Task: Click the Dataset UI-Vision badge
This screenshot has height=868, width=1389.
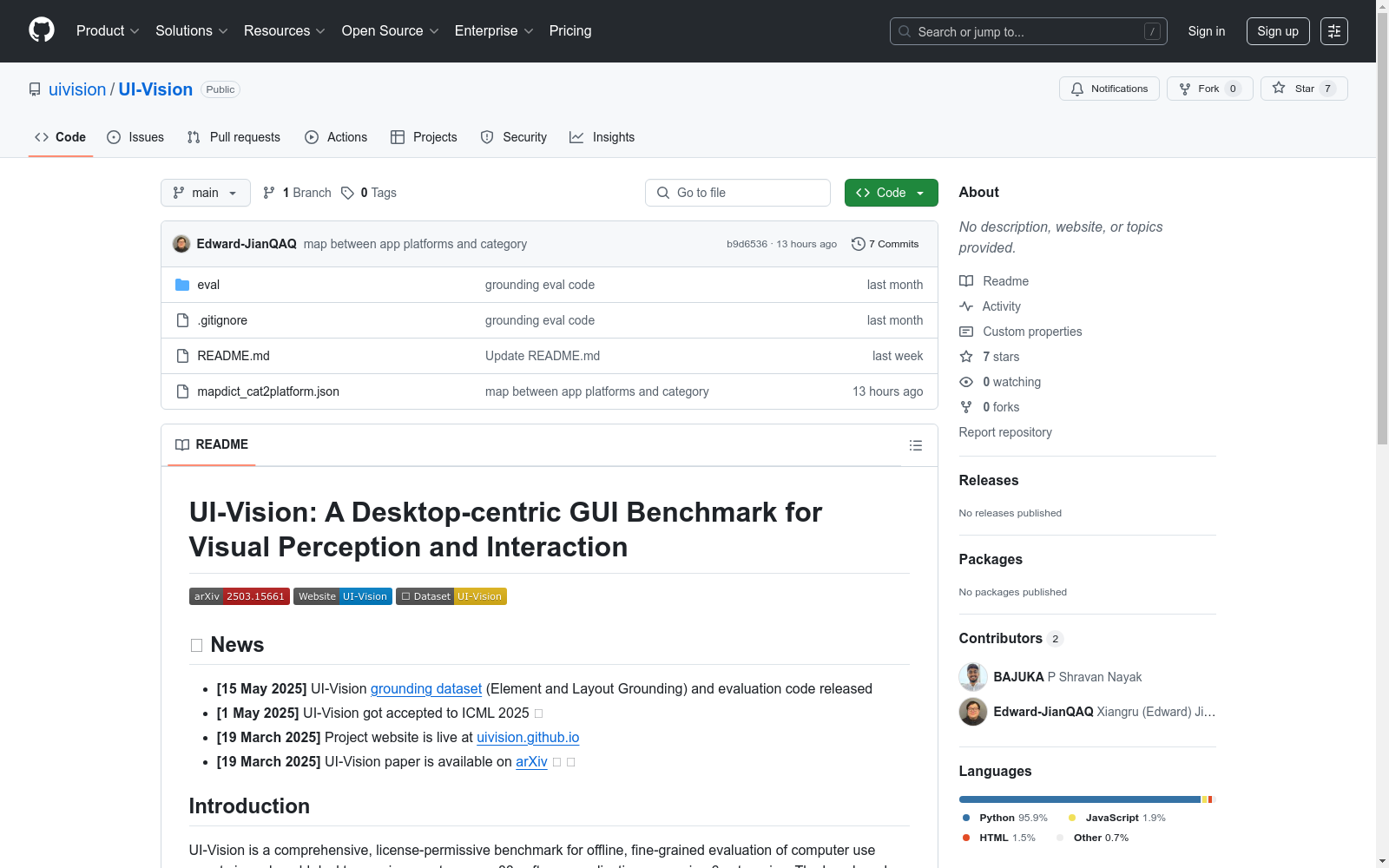Action: 451,596
